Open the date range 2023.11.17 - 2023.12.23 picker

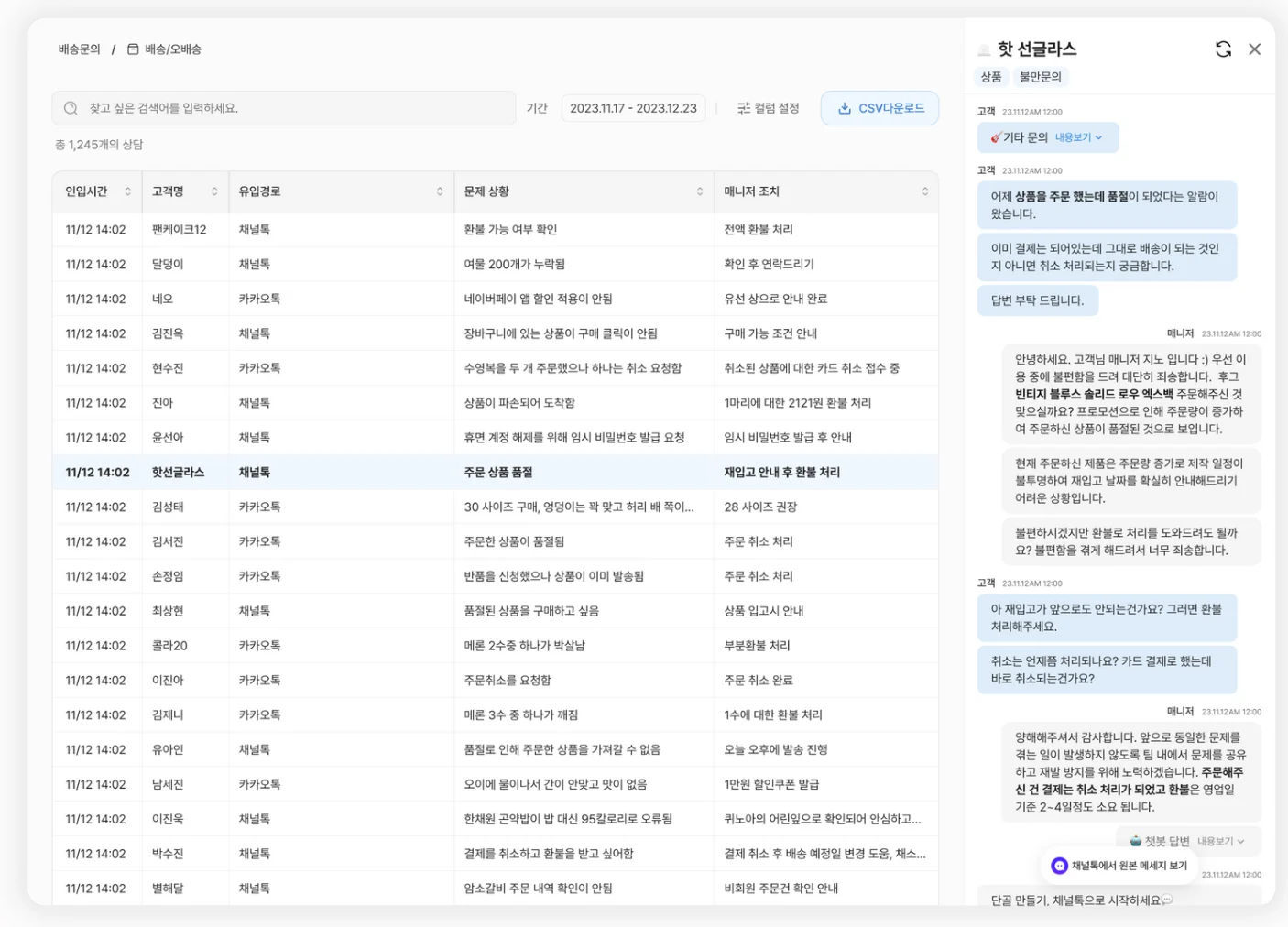point(633,108)
